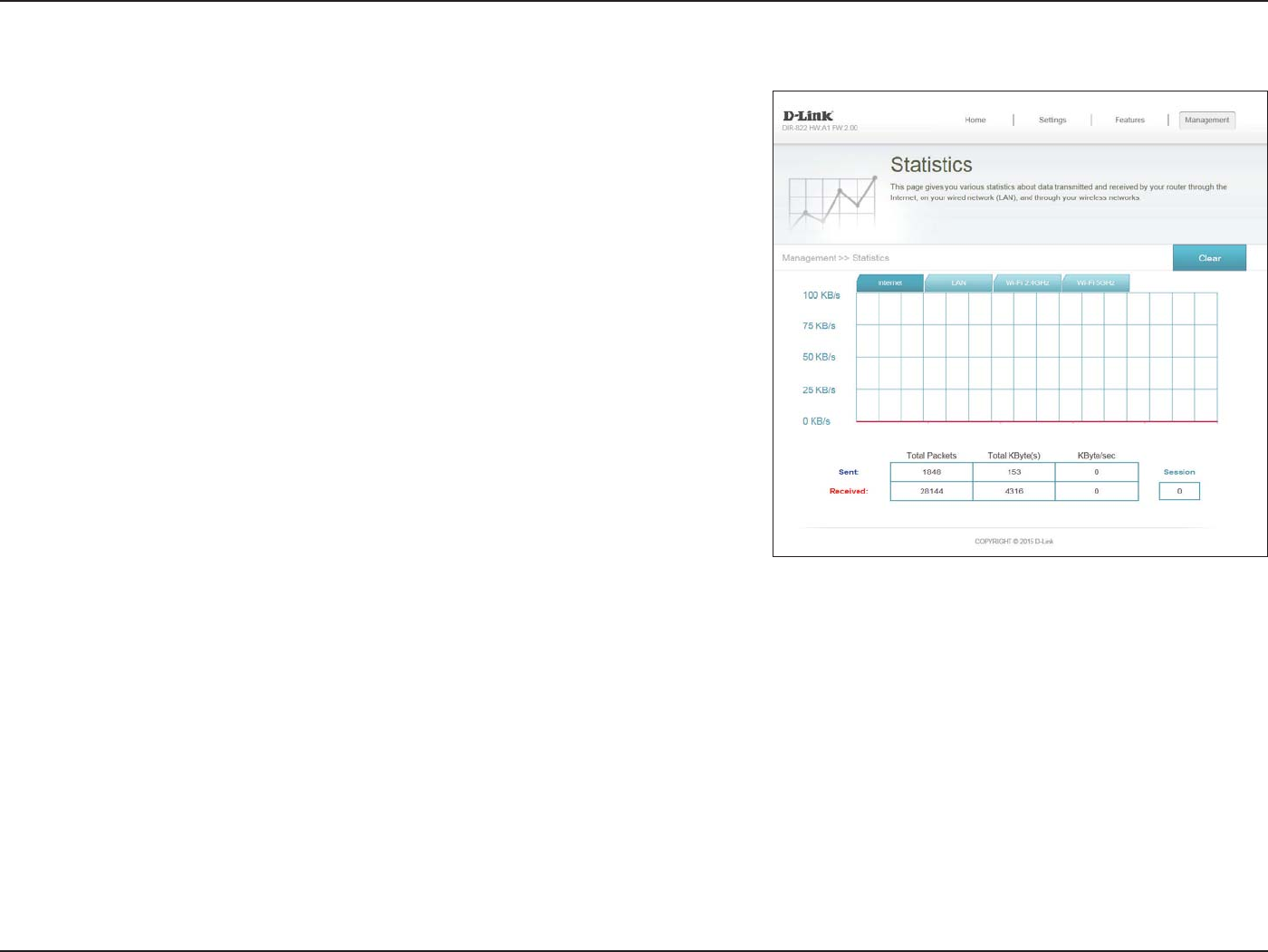Click the 50 KB/s axis label
The height and width of the screenshot is (952, 1268).
pyautogui.click(x=819, y=357)
